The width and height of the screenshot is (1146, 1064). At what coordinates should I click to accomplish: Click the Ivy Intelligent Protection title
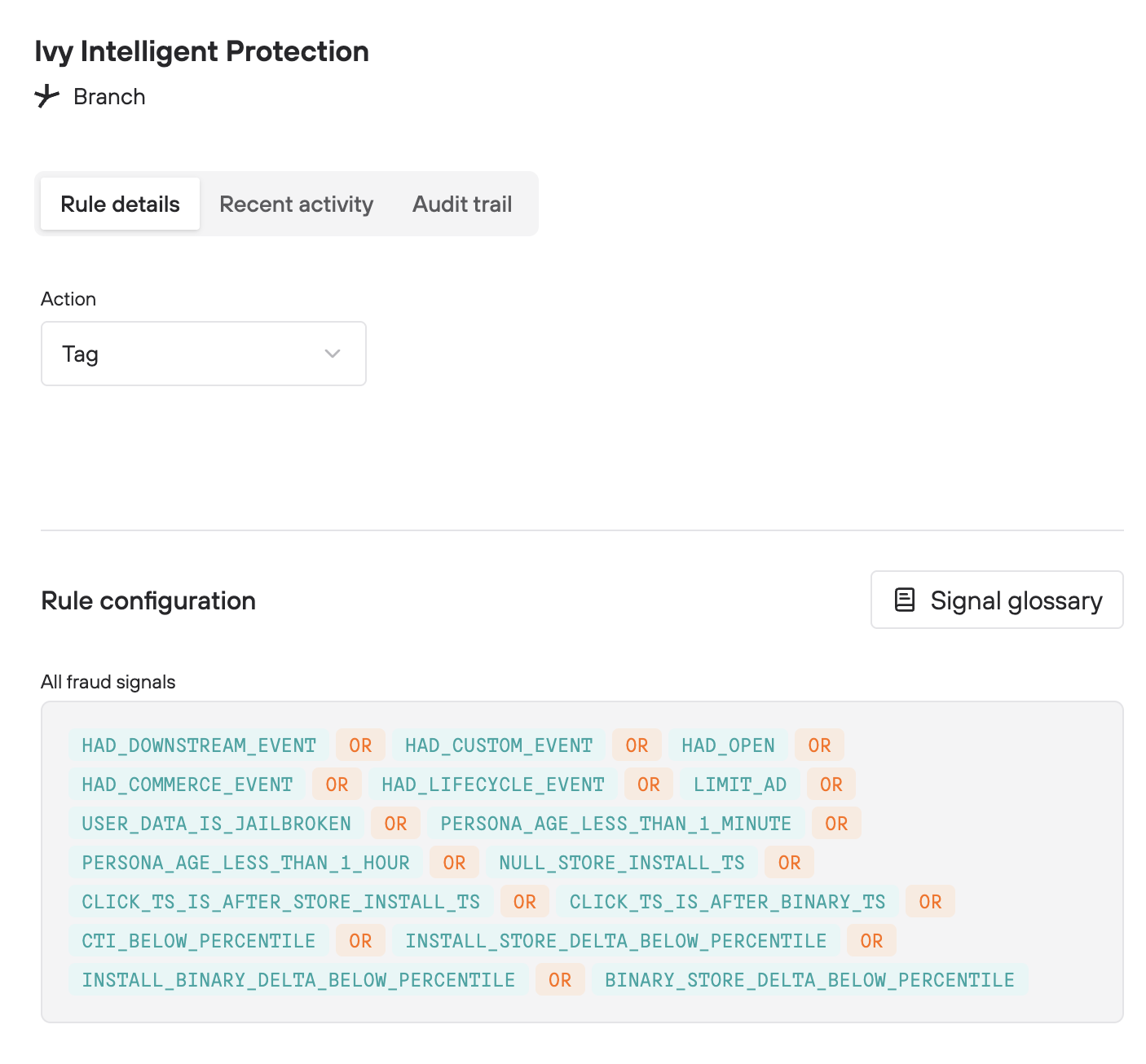(x=202, y=51)
